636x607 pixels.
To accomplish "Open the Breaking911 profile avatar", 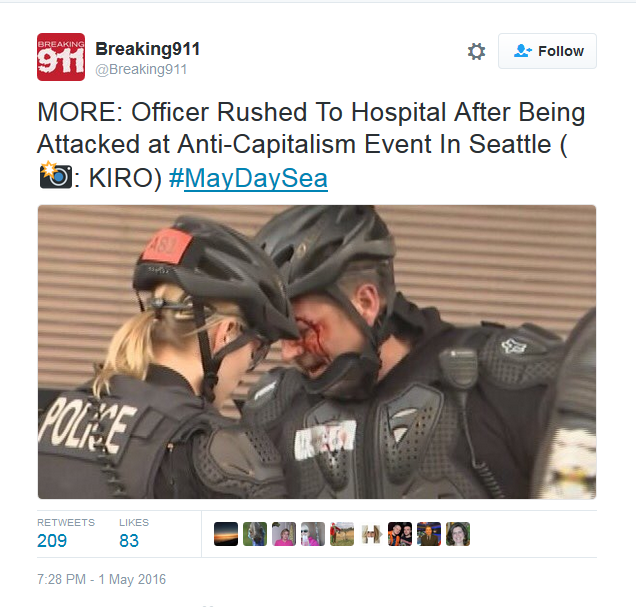I will pos(61,57).
